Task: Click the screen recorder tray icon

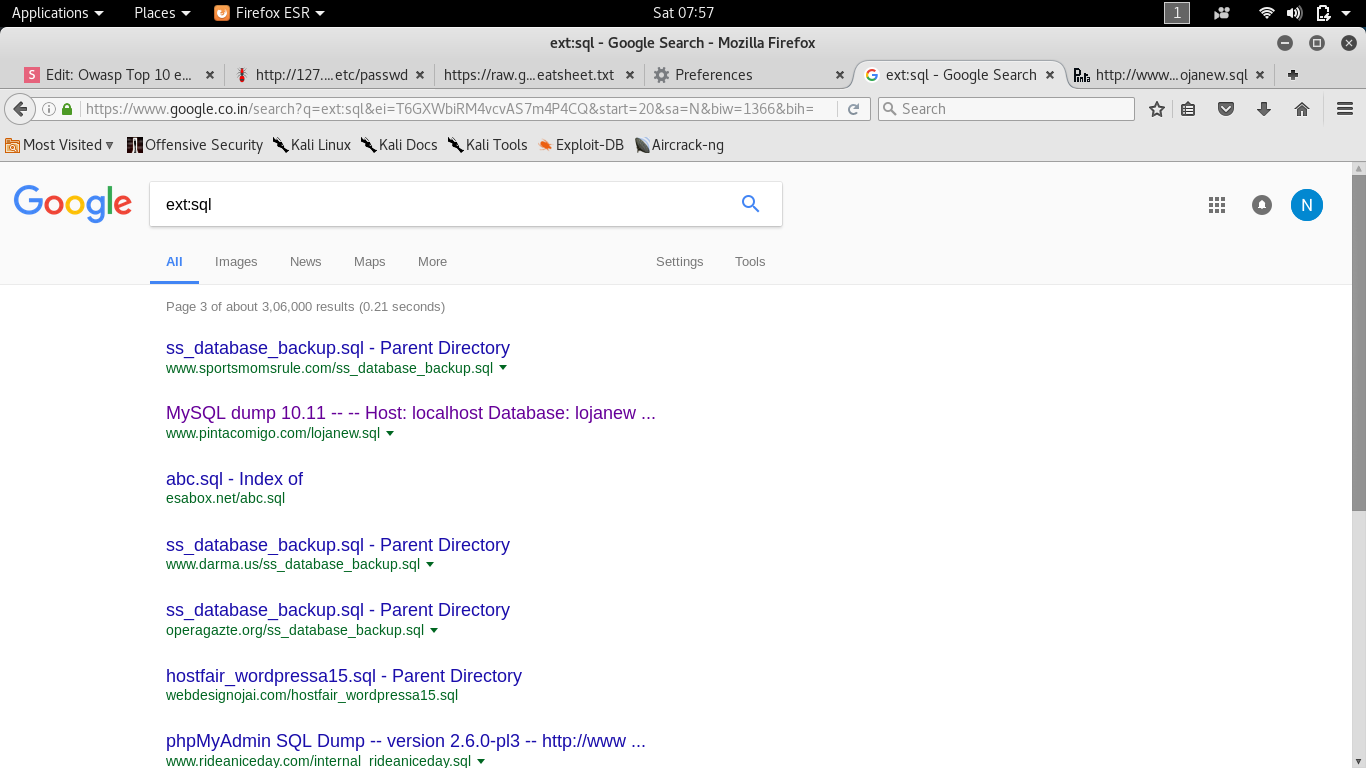Action: point(1221,13)
